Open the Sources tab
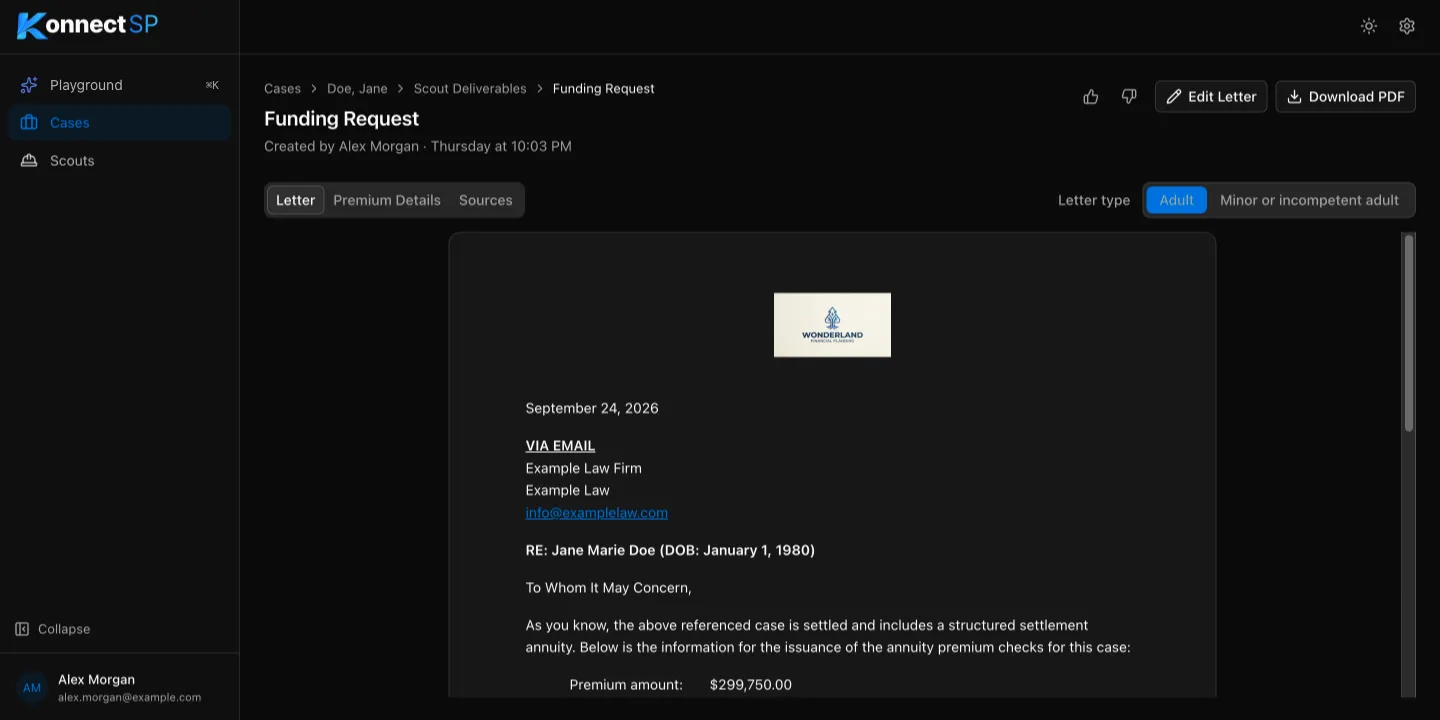The width and height of the screenshot is (1440, 720). click(x=486, y=200)
